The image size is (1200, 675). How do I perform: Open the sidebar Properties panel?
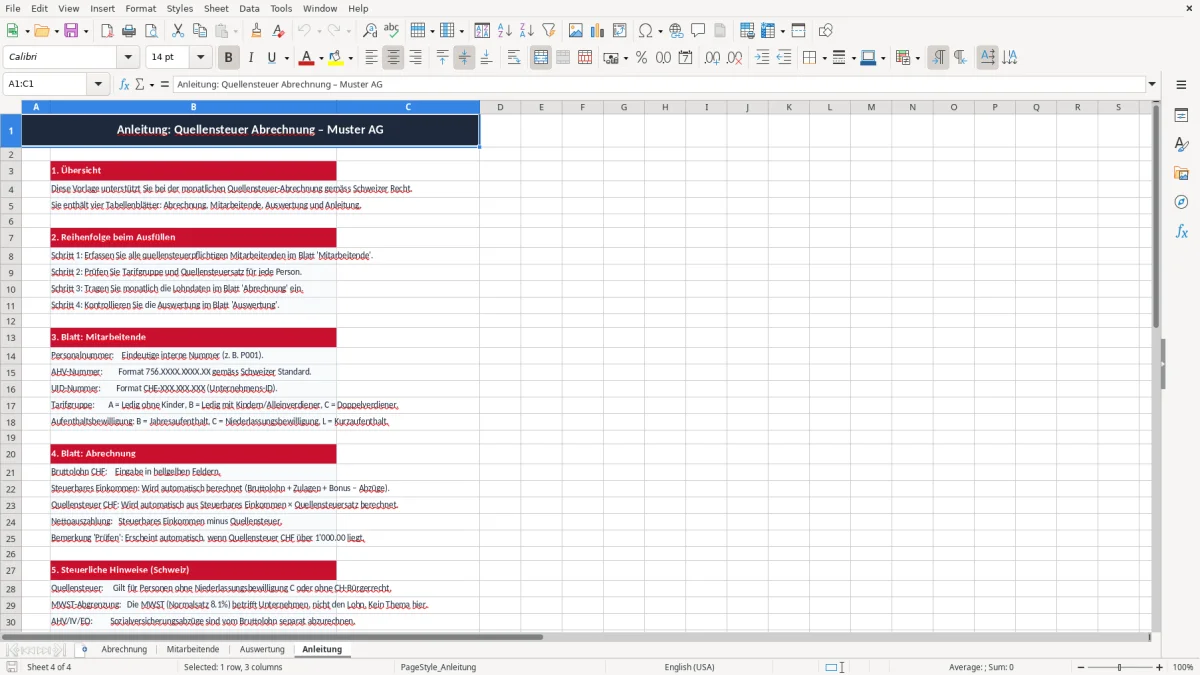(x=1181, y=116)
